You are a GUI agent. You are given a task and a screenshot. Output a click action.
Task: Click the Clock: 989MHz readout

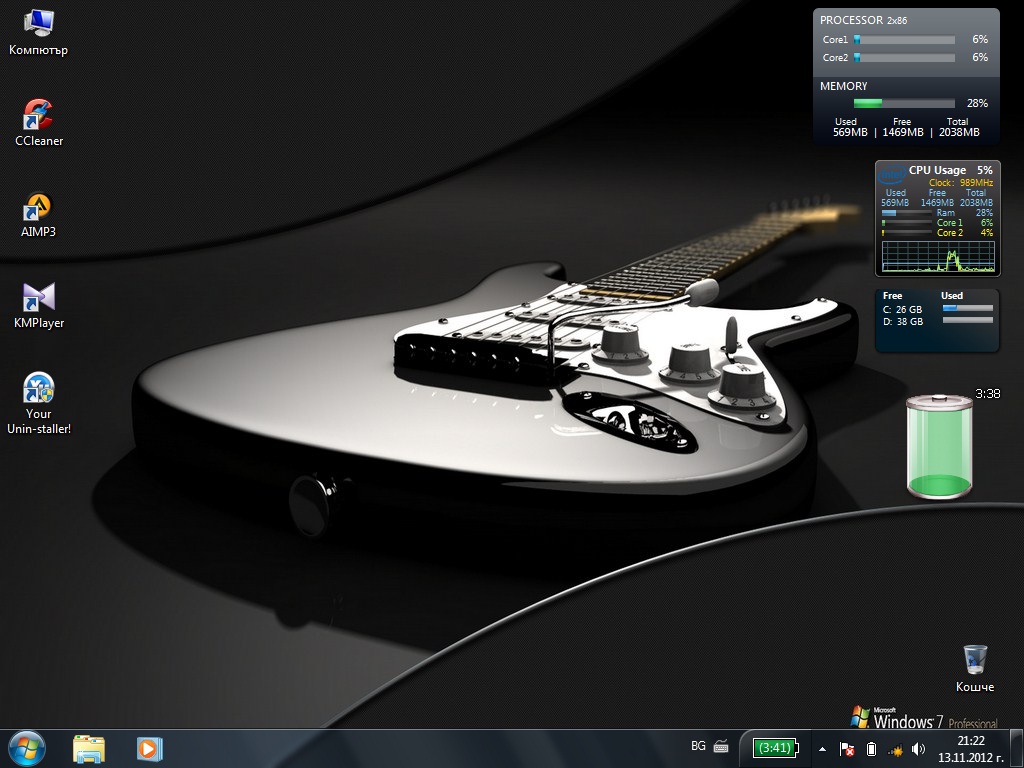961,183
